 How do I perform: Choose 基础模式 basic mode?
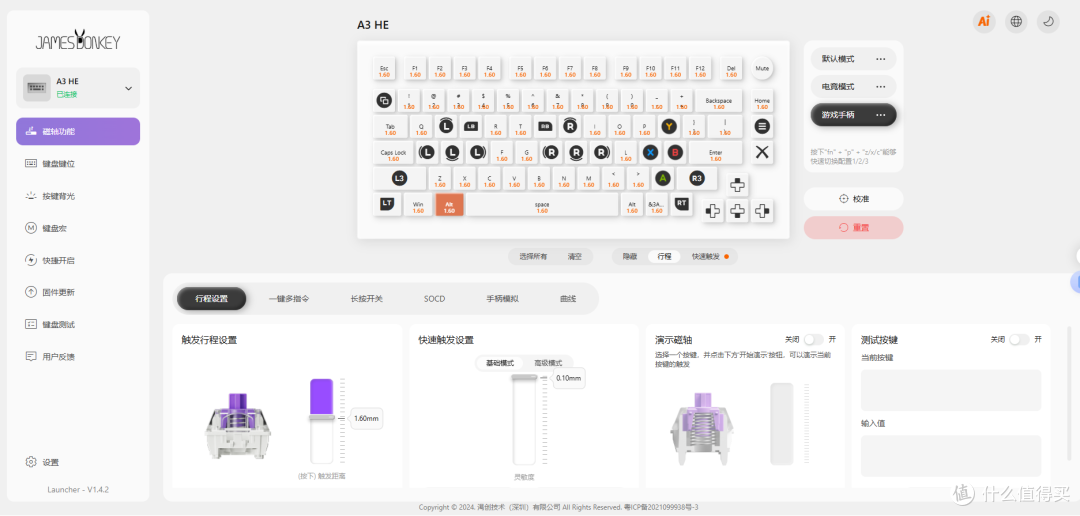[x=500, y=363]
